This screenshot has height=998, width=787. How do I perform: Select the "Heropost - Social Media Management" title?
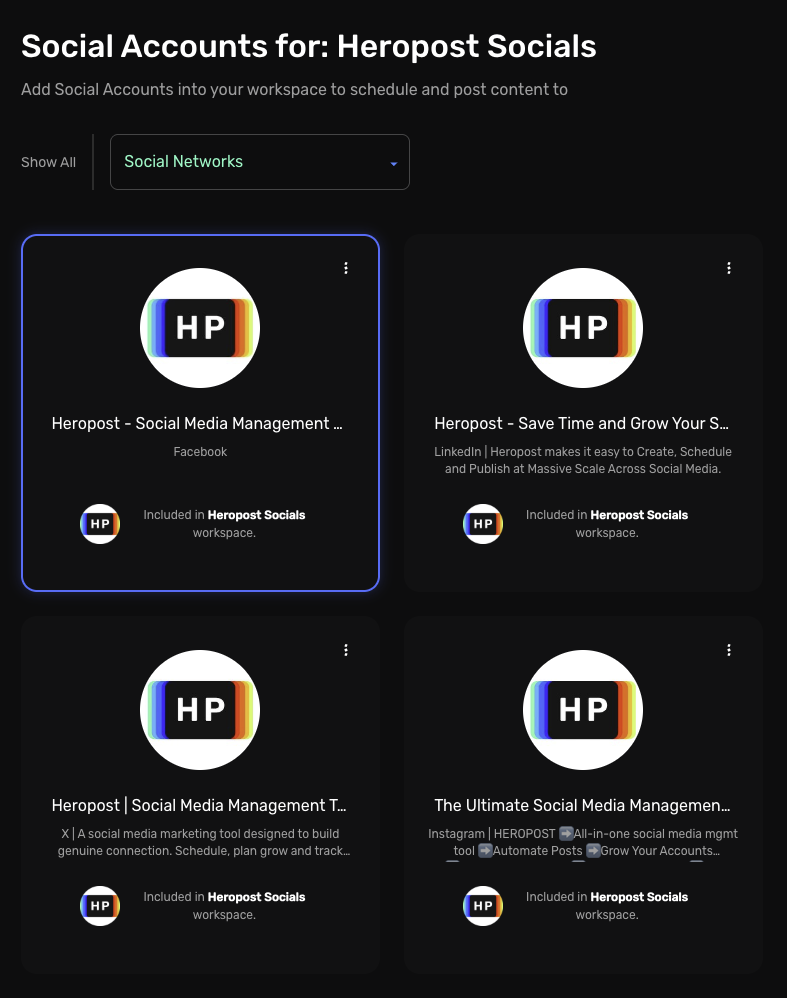click(x=197, y=423)
